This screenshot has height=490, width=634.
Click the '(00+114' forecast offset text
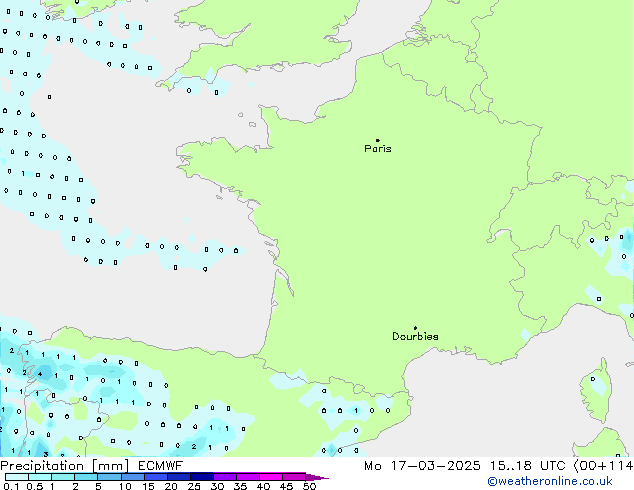point(603,466)
